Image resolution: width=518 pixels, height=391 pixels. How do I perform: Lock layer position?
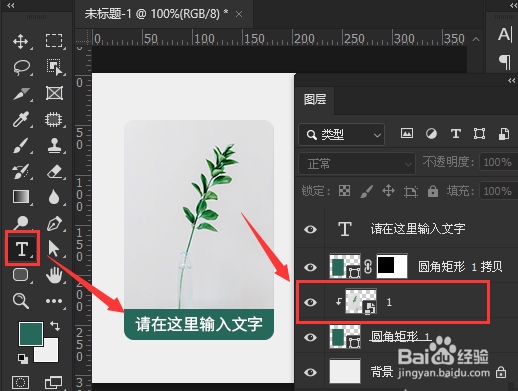(388, 191)
